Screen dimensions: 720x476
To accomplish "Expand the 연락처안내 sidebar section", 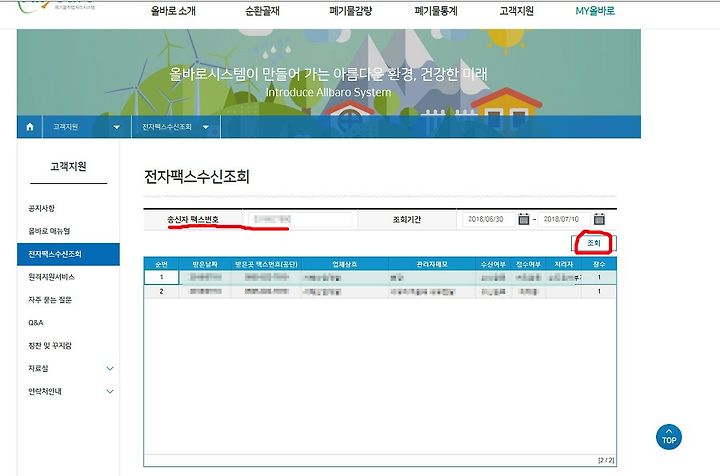I will coord(110,391).
